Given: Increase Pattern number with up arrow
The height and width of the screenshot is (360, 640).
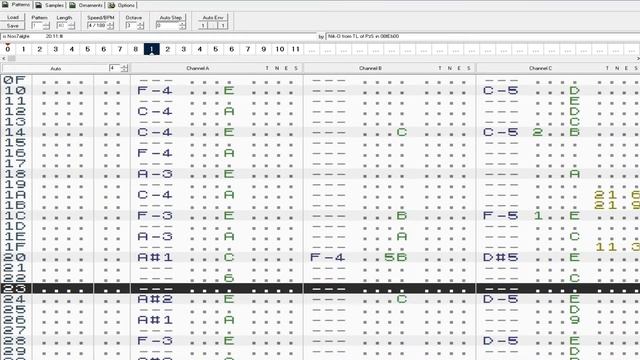Looking at the screenshot, I should [46, 24].
